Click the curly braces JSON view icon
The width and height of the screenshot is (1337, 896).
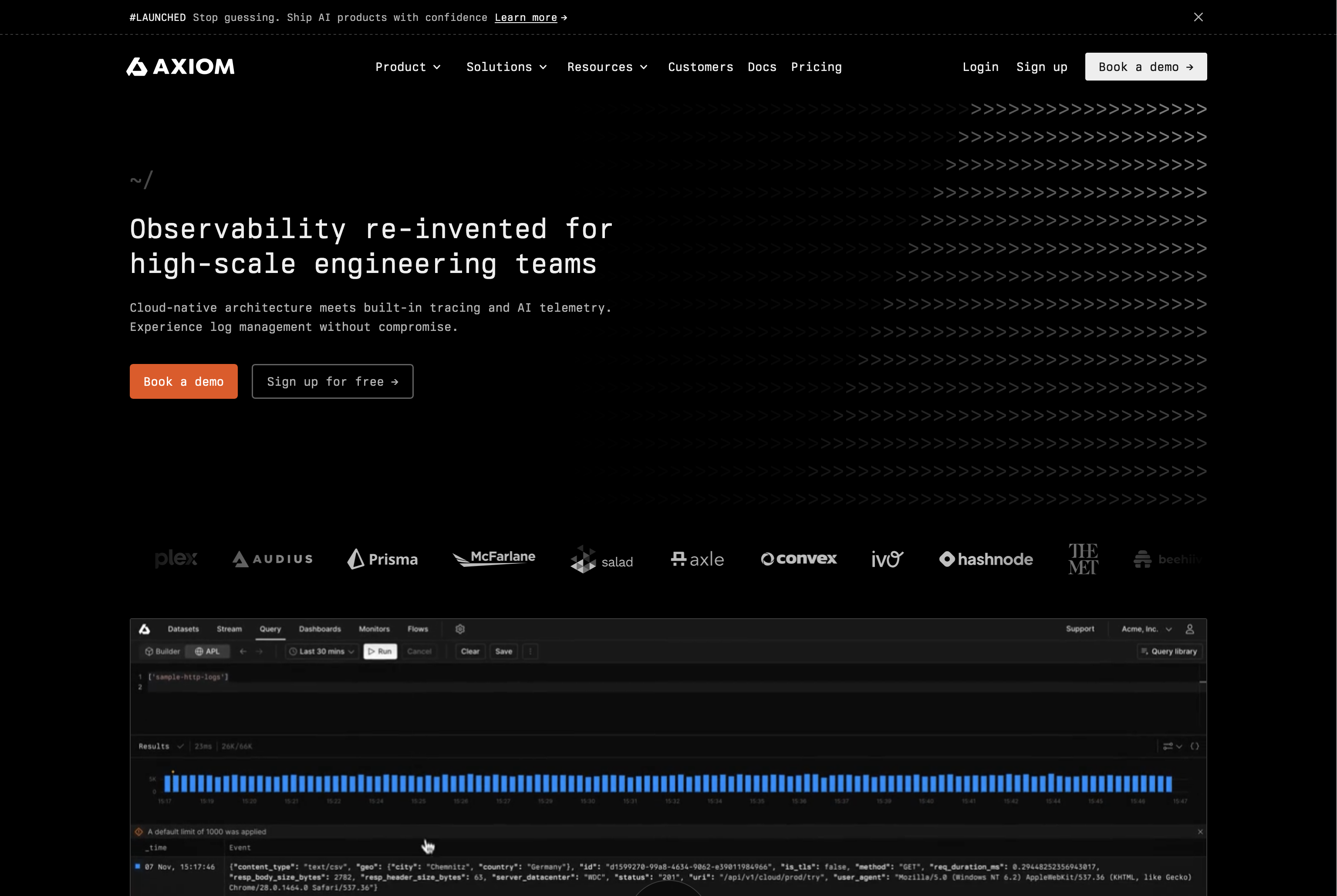coord(1195,746)
